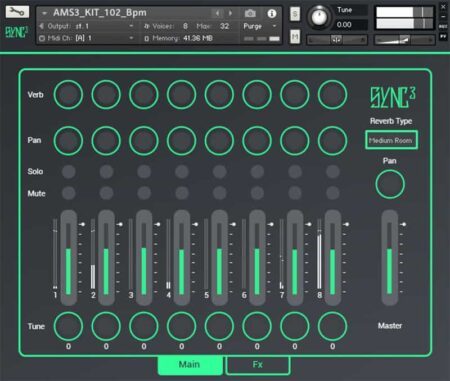Viewport: 450px width, 381px height.
Task: Mute the instrument with the M button
Action: [295, 37]
